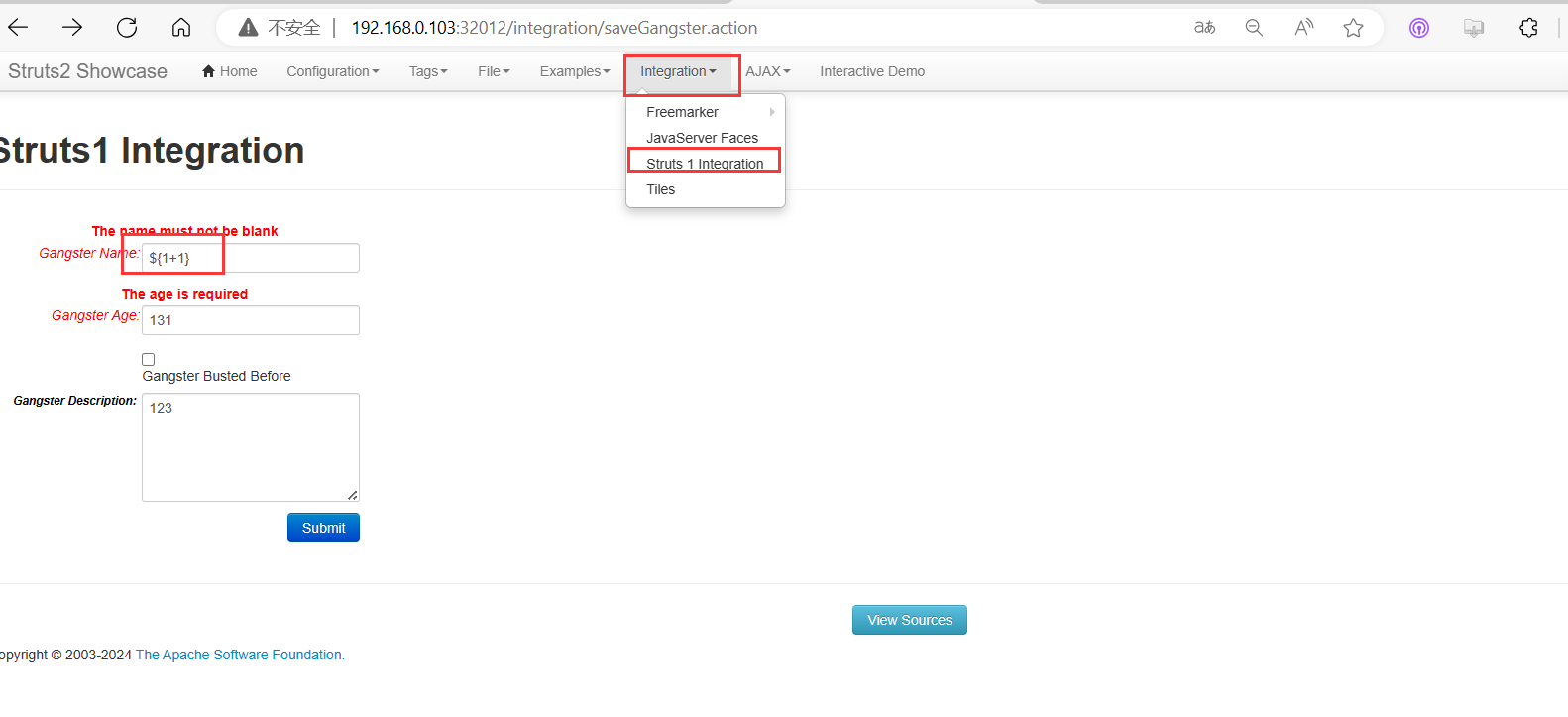Image resolution: width=1568 pixels, height=717 pixels.
Task: Click the zoom magnifier icon in address bar
Action: [x=1254, y=28]
